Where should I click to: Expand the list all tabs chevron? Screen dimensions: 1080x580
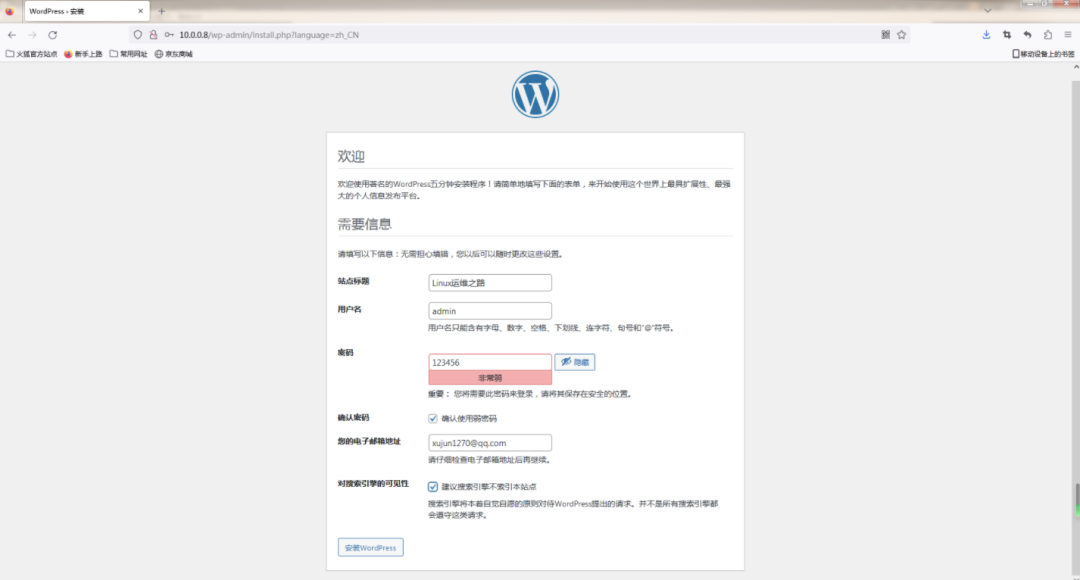1067,11
